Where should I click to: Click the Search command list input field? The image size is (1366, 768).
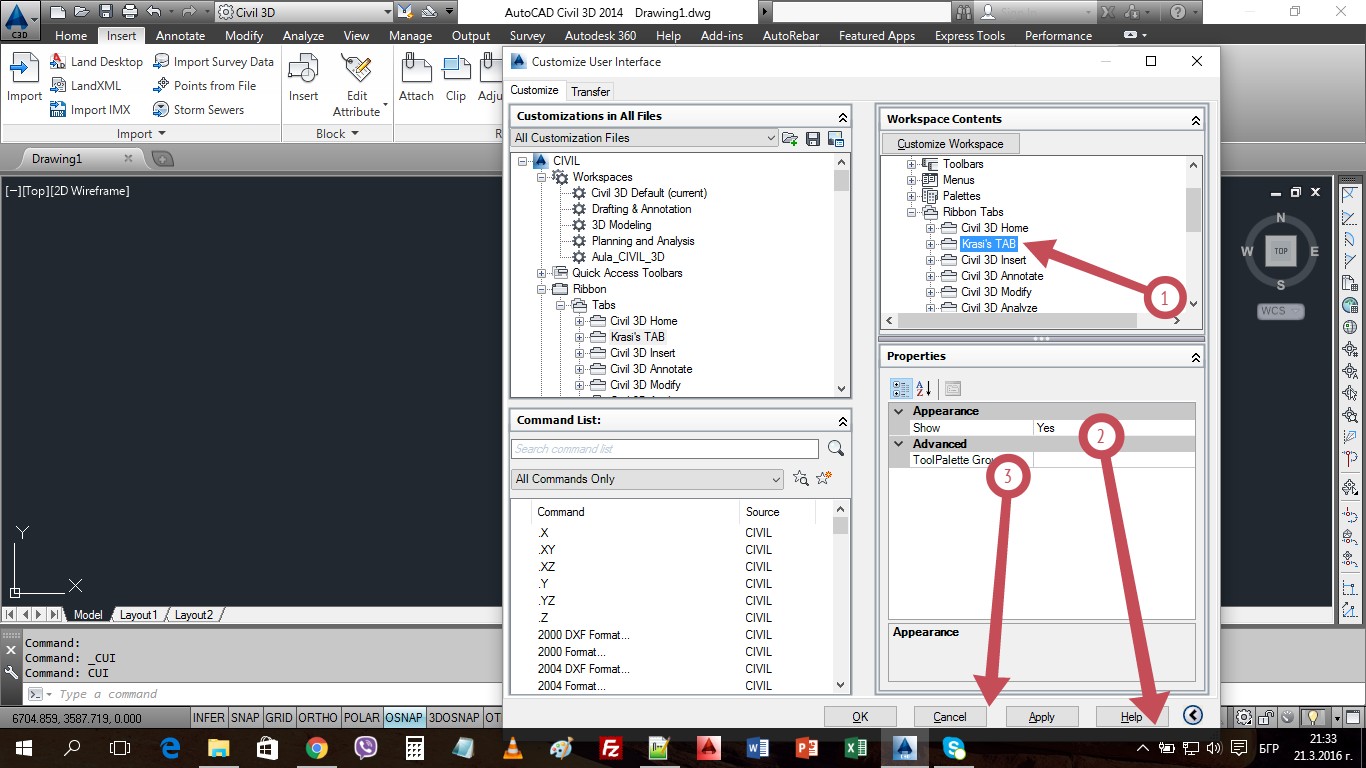[x=665, y=449]
